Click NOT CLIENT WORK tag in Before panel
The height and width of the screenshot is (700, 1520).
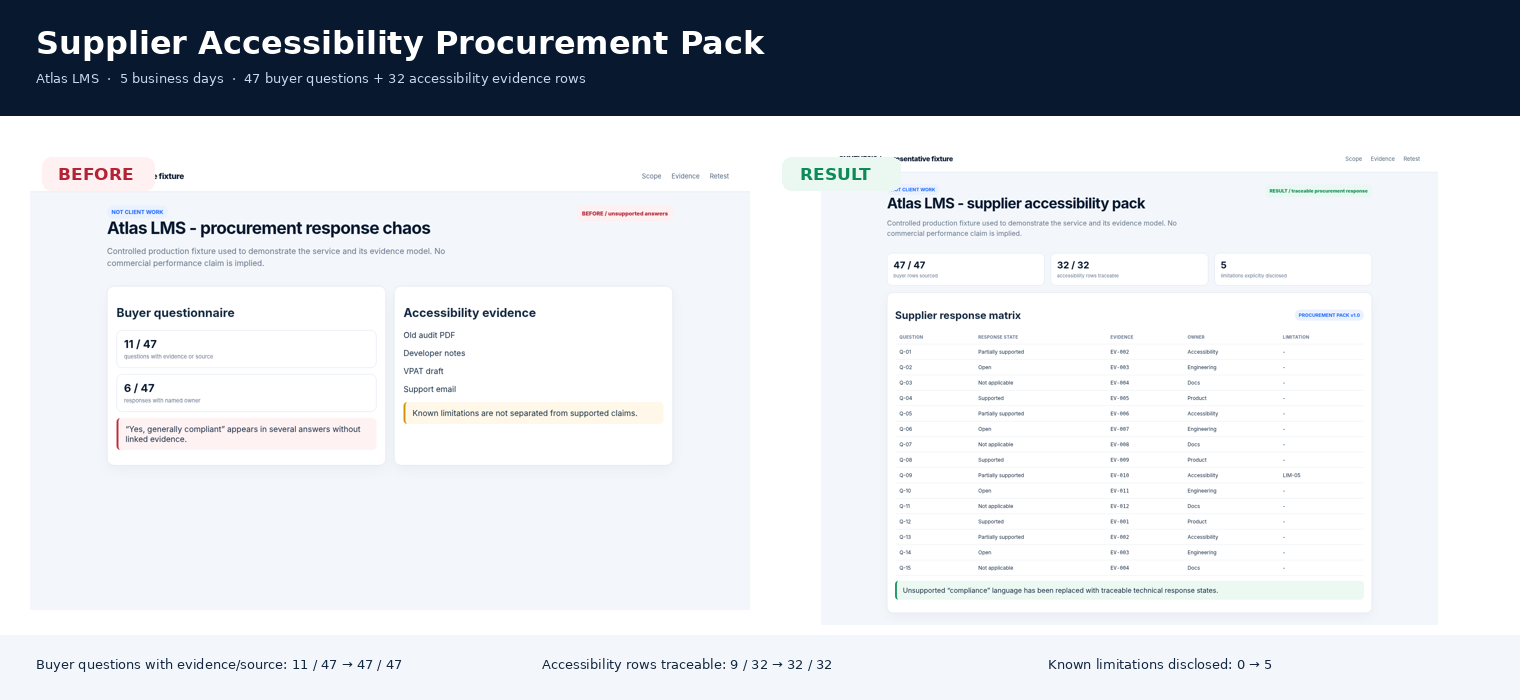137,212
